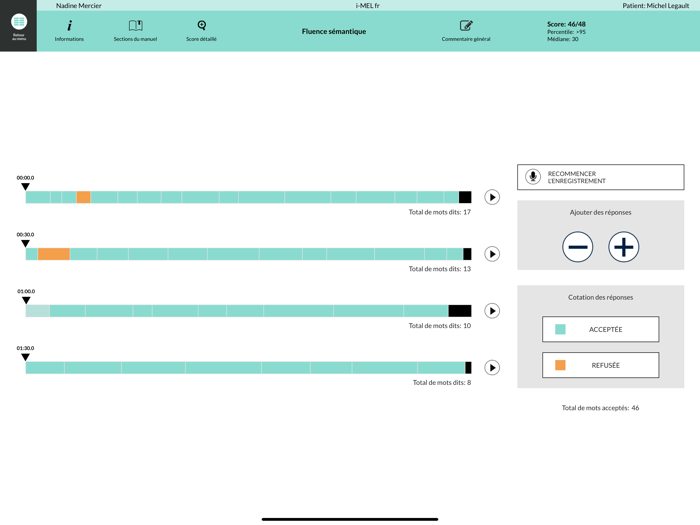Play the 00:00.0 recording segment
This screenshot has height=525, width=700.
[x=492, y=197]
